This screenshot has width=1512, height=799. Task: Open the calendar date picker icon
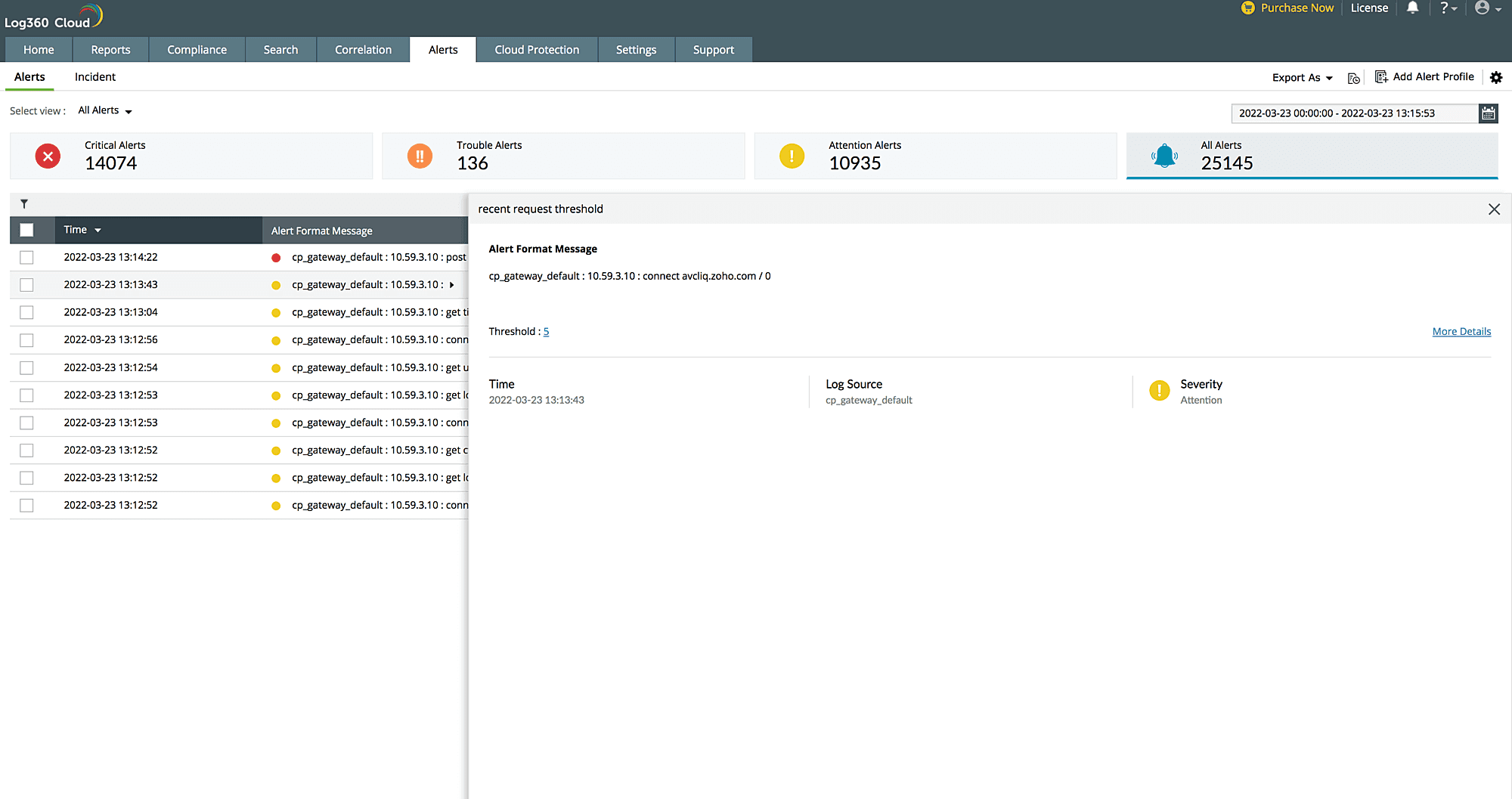tap(1489, 113)
